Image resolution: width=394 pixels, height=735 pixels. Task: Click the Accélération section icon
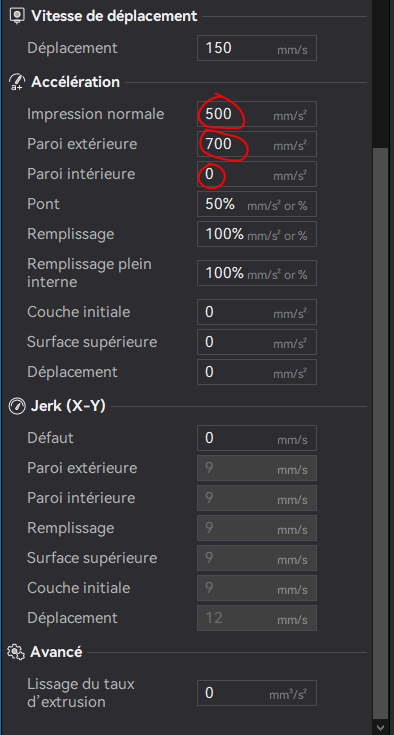pyautogui.click(x=17, y=82)
